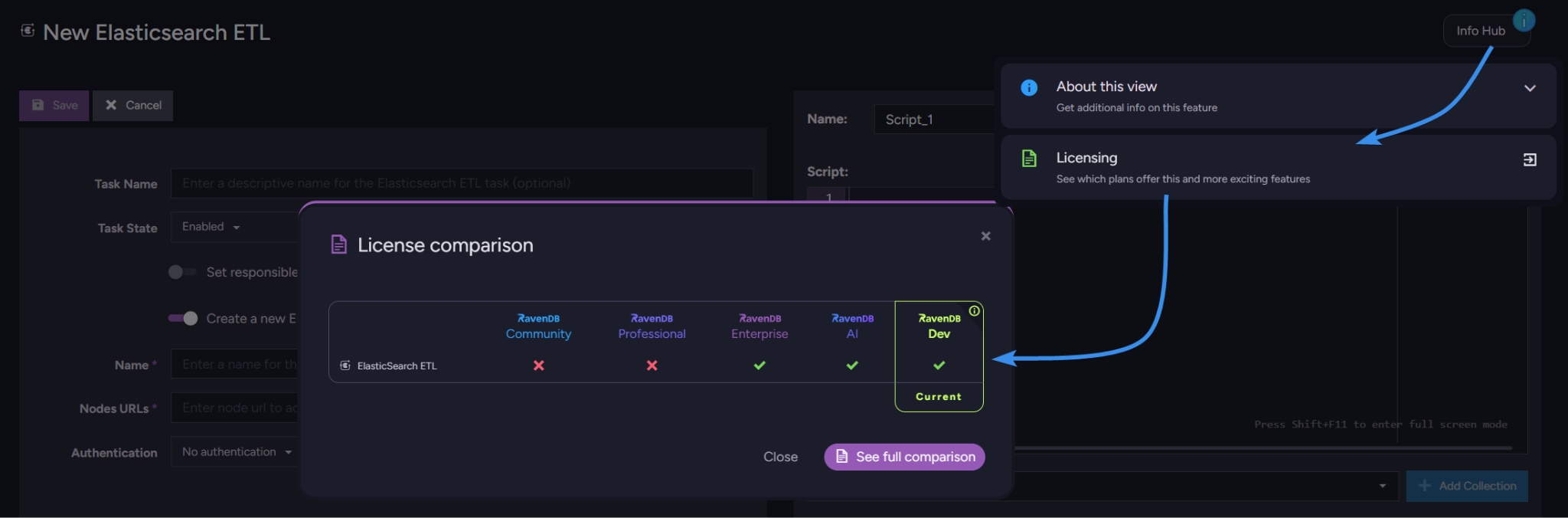The height and width of the screenshot is (518, 1568).
Task: Focus the Task Name input field
Action: 462,183
